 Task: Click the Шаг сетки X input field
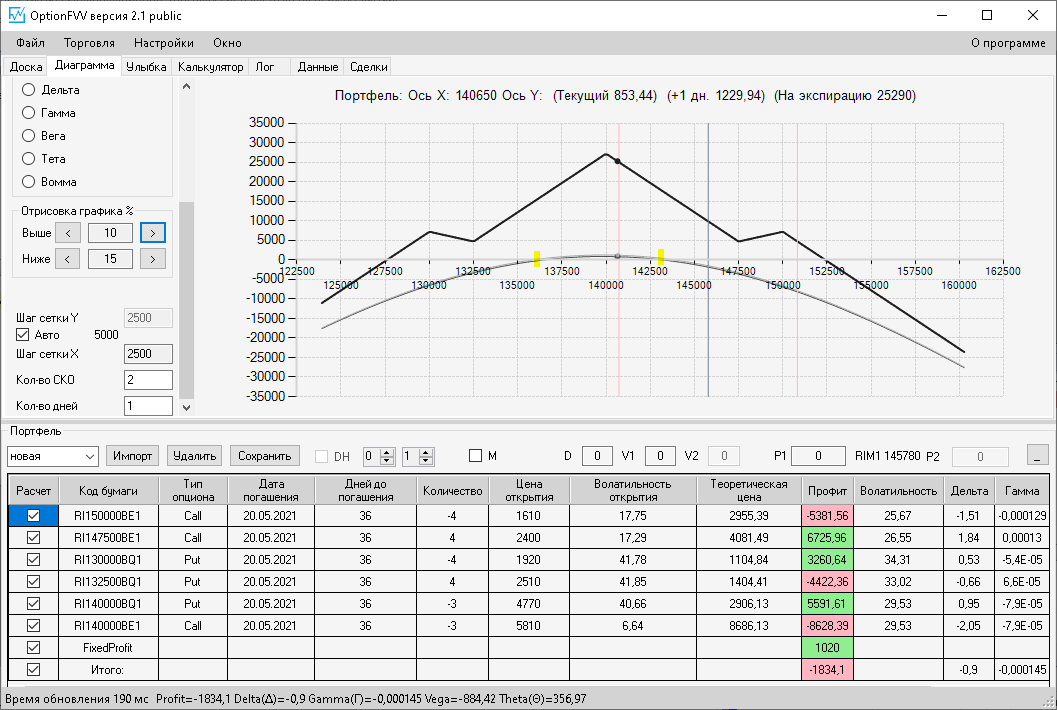click(x=148, y=354)
